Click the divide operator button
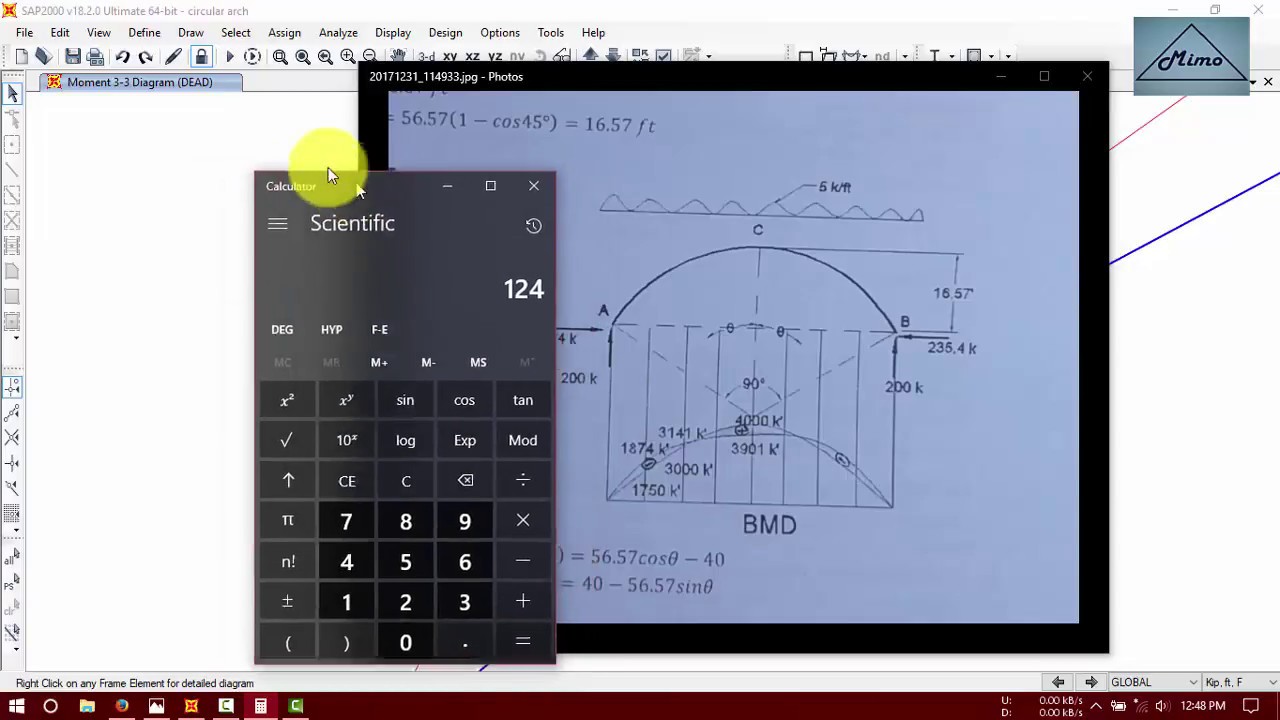 tap(523, 481)
